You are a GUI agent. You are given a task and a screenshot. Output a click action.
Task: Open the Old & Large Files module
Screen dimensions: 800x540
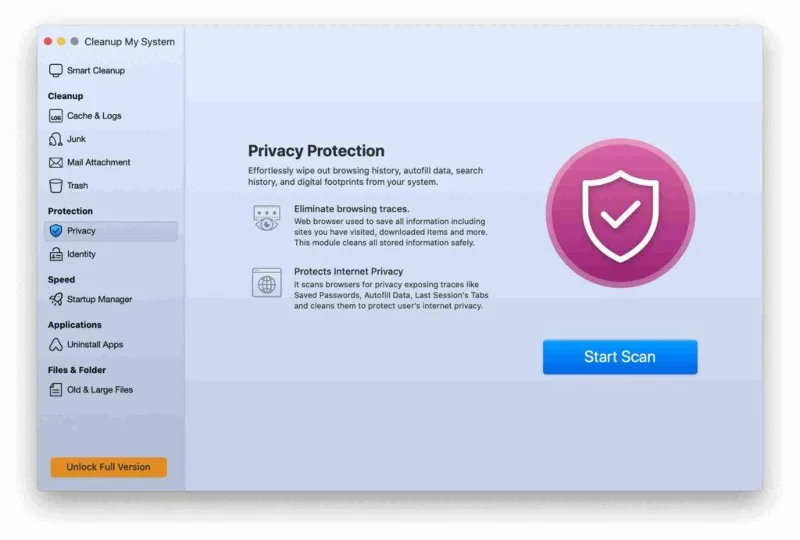point(100,390)
